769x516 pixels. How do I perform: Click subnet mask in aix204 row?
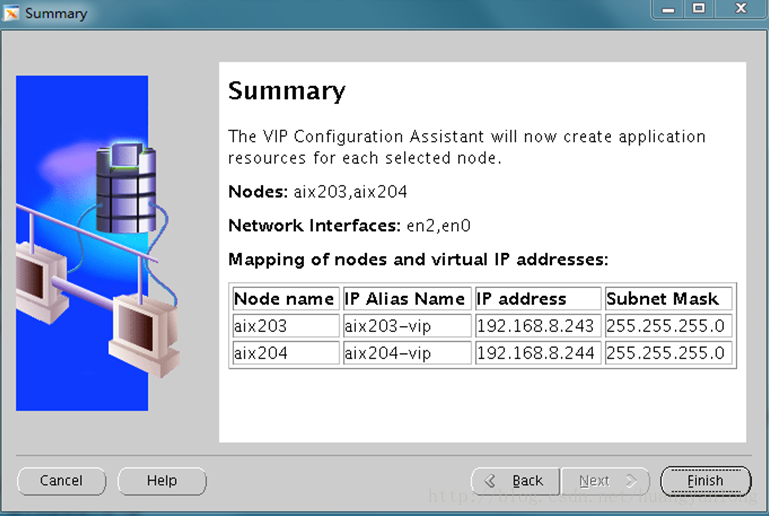click(x=668, y=353)
